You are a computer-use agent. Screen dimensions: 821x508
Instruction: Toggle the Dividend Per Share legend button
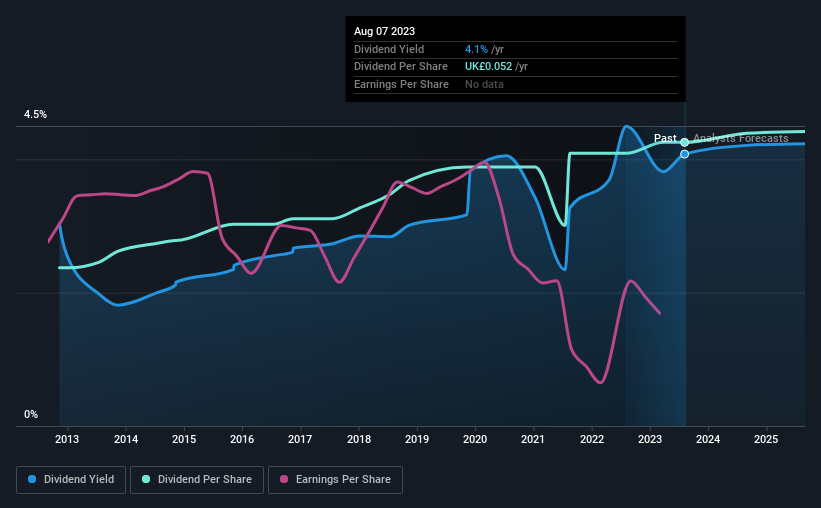(197, 480)
